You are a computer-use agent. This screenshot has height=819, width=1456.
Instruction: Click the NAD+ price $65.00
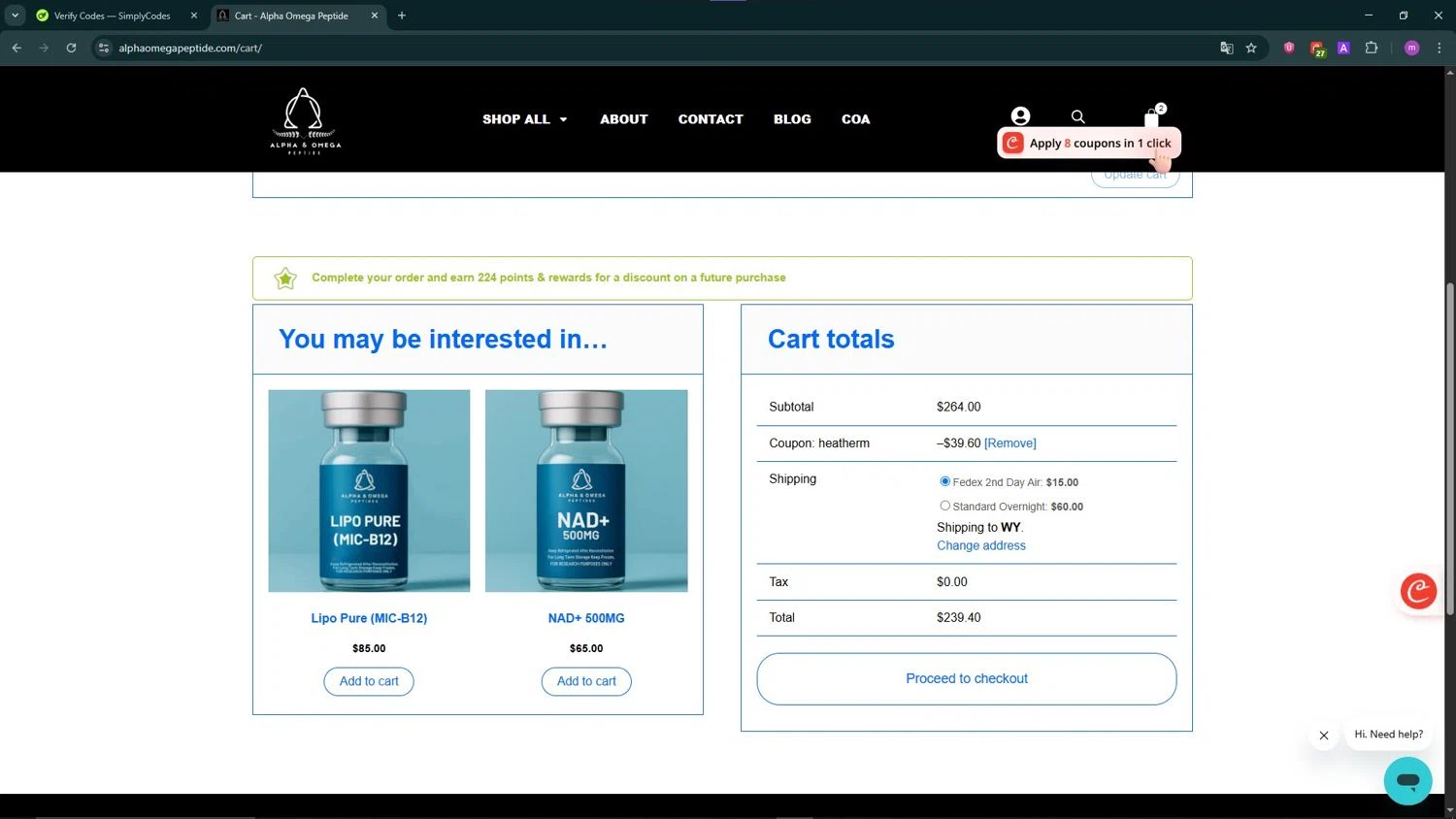click(x=586, y=648)
